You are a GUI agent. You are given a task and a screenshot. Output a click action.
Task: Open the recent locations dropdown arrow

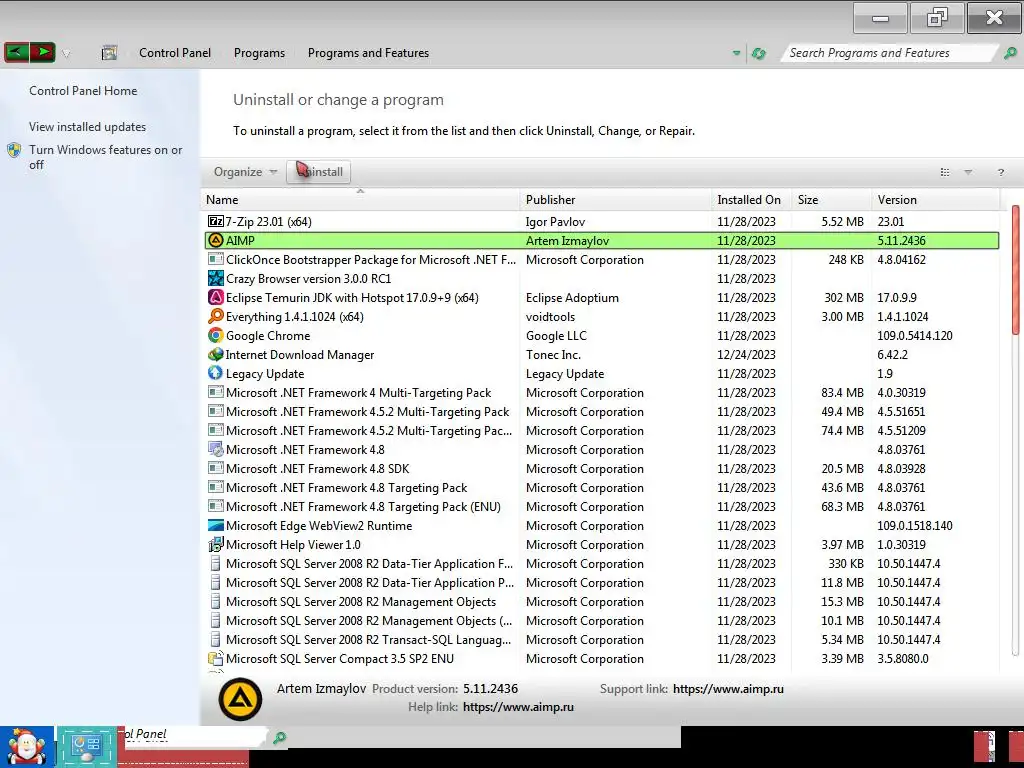tap(66, 54)
